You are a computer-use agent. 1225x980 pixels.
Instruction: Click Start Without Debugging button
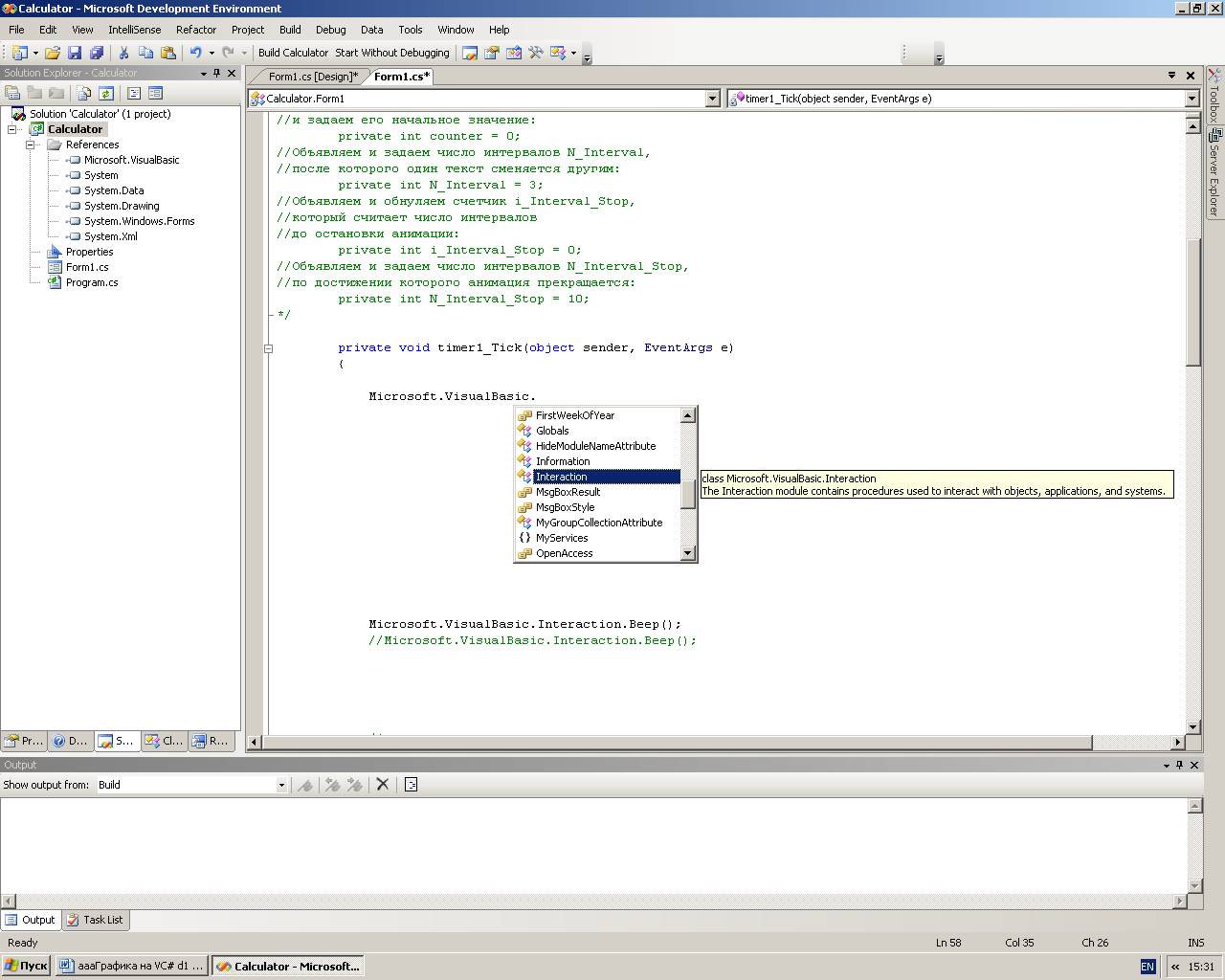[x=391, y=53]
